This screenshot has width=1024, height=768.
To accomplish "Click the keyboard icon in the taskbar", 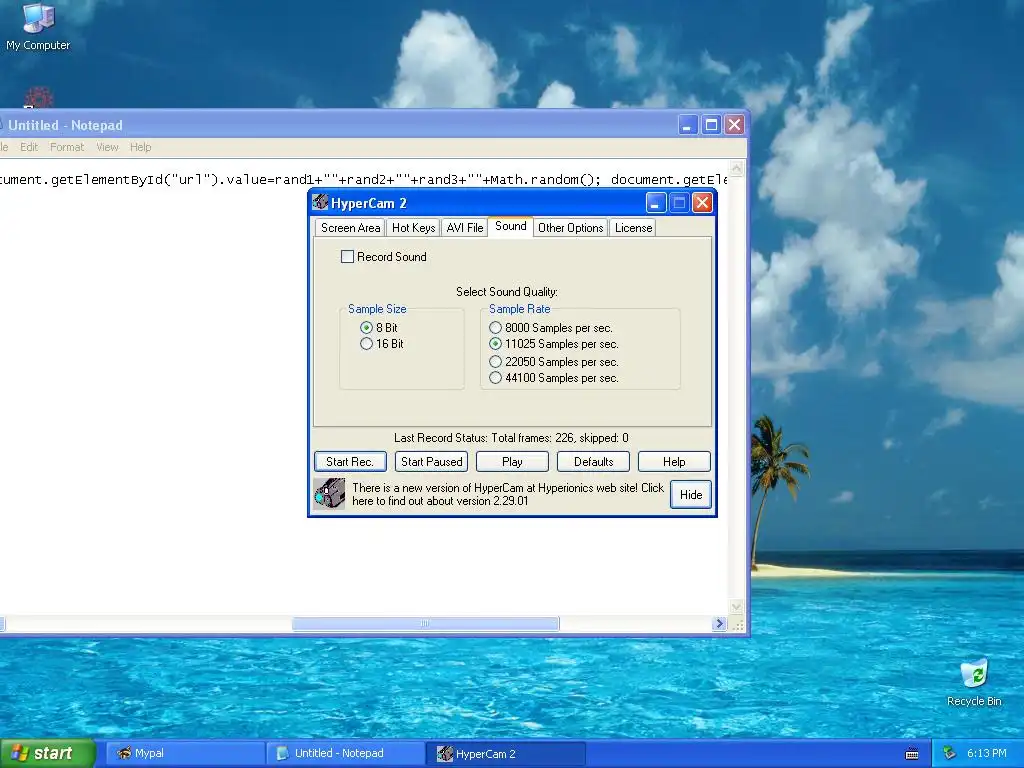I will point(912,754).
